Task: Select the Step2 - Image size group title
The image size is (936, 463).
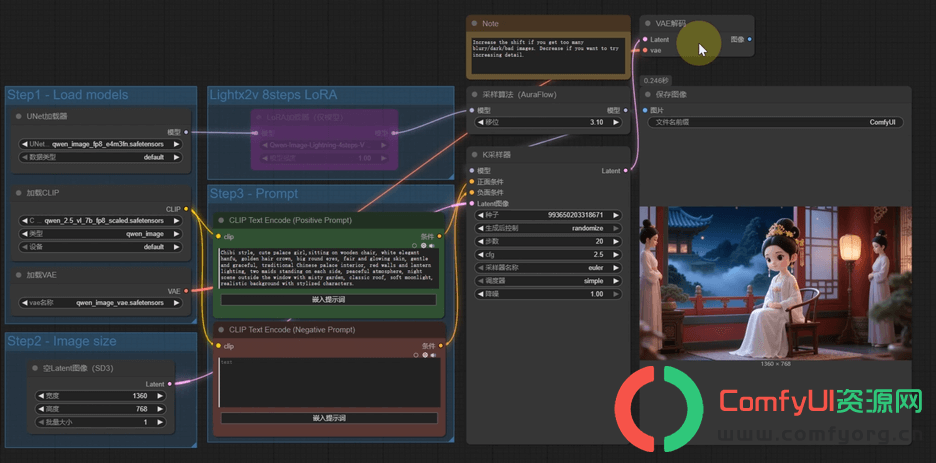Action: point(61,341)
